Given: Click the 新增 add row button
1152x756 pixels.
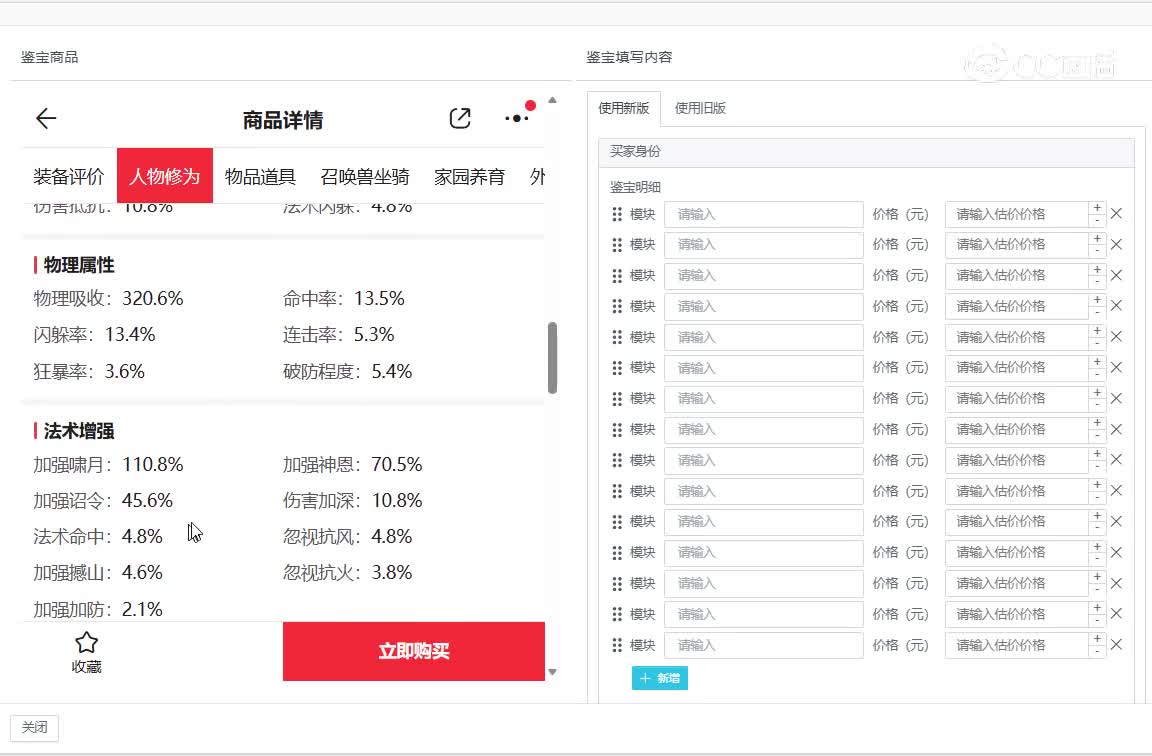Looking at the screenshot, I should pyautogui.click(x=660, y=678).
